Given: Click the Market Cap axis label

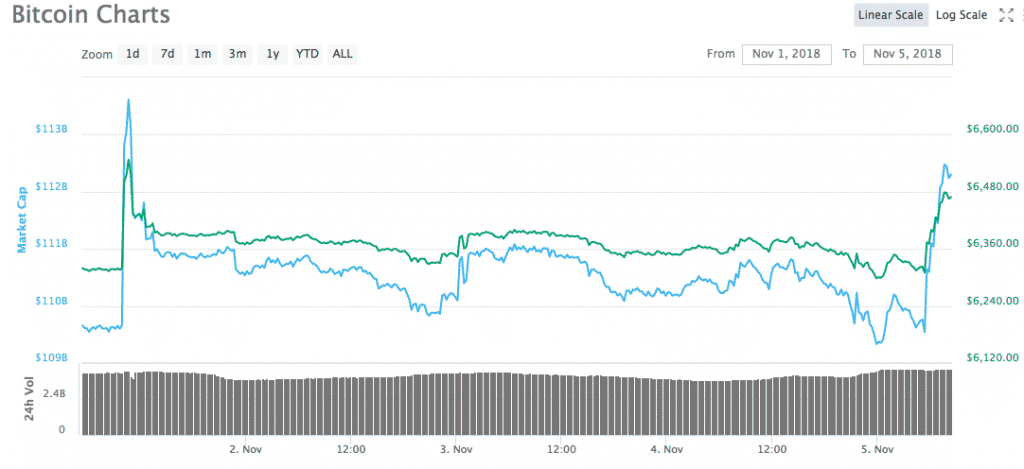Looking at the screenshot, I should [x=22, y=219].
